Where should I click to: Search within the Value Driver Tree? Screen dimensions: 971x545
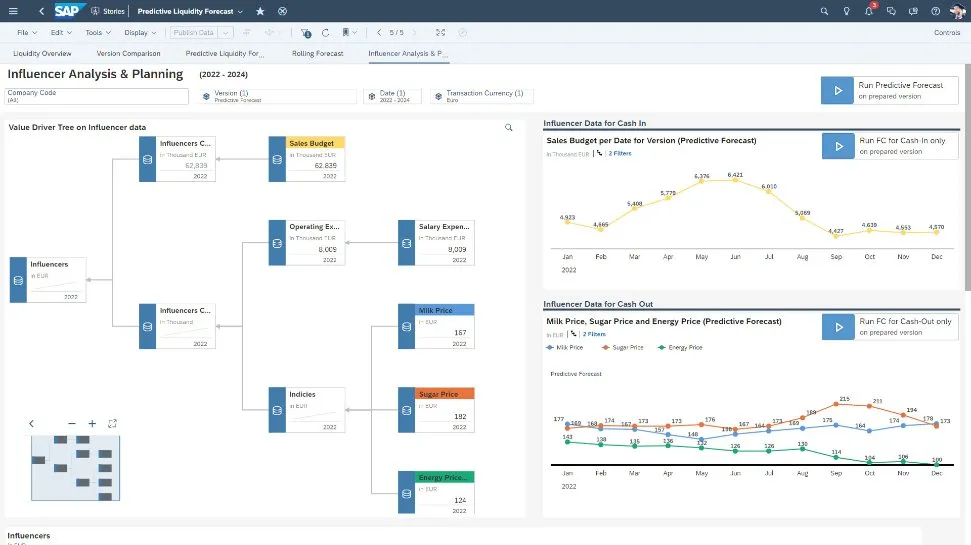(508, 128)
